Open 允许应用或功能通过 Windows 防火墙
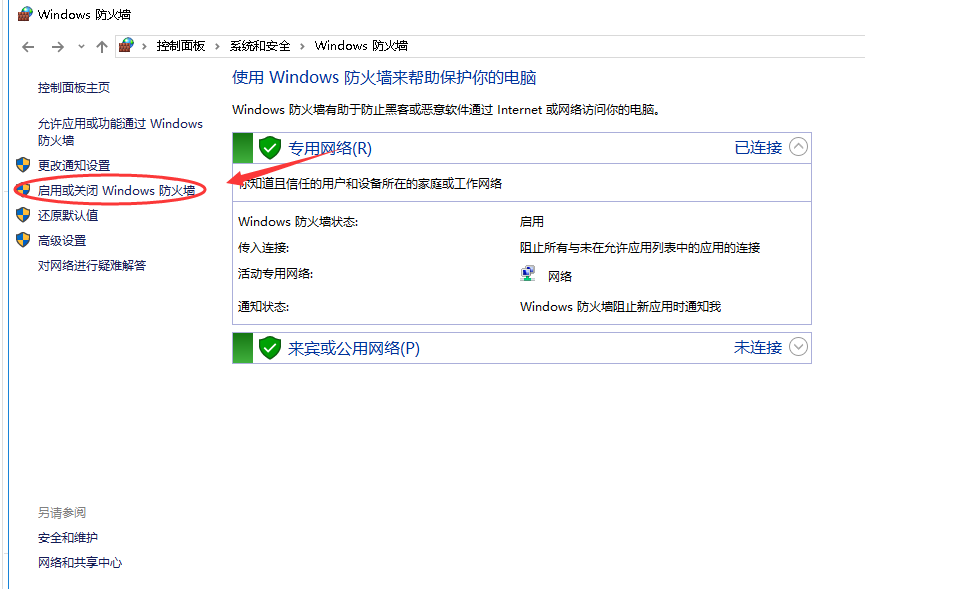The height and width of the screenshot is (589, 960). [120, 132]
